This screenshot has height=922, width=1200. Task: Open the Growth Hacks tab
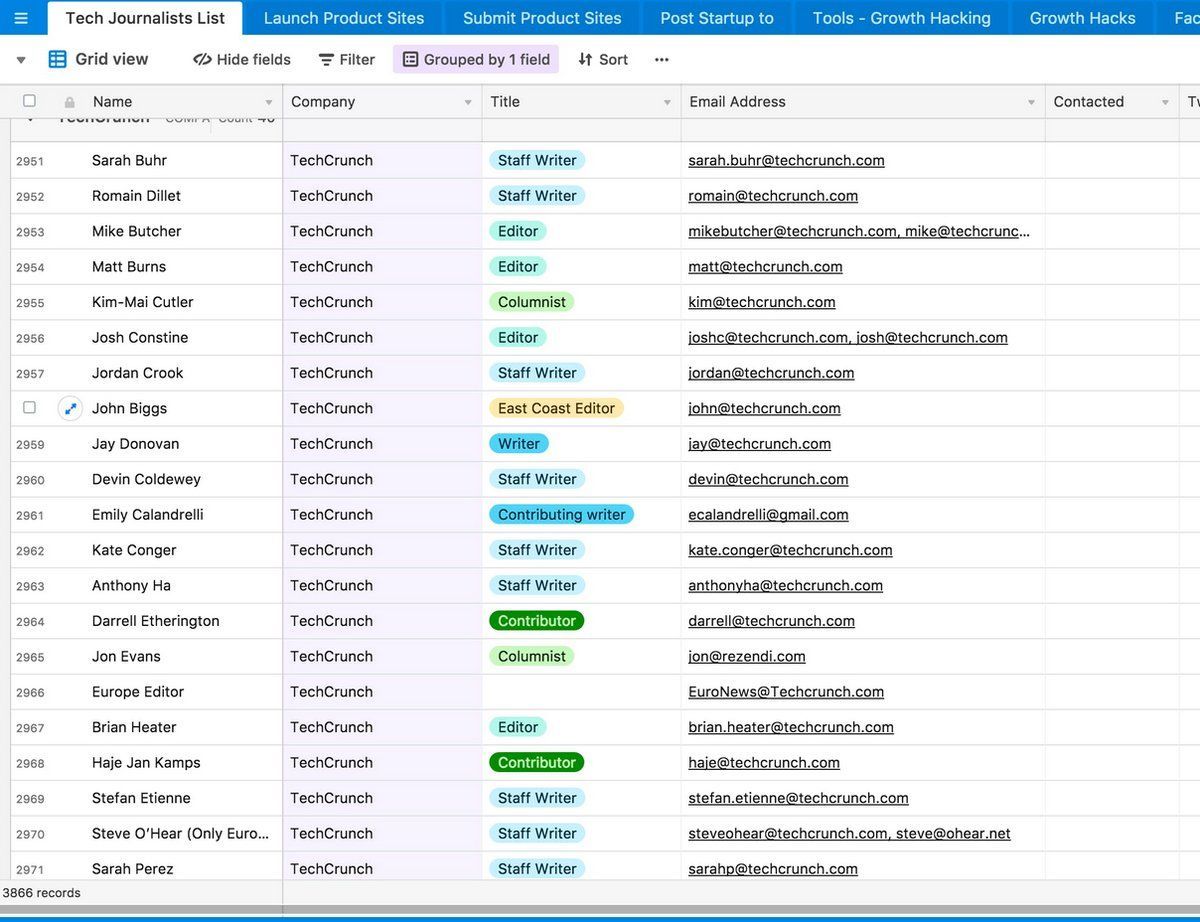(1083, 18)
